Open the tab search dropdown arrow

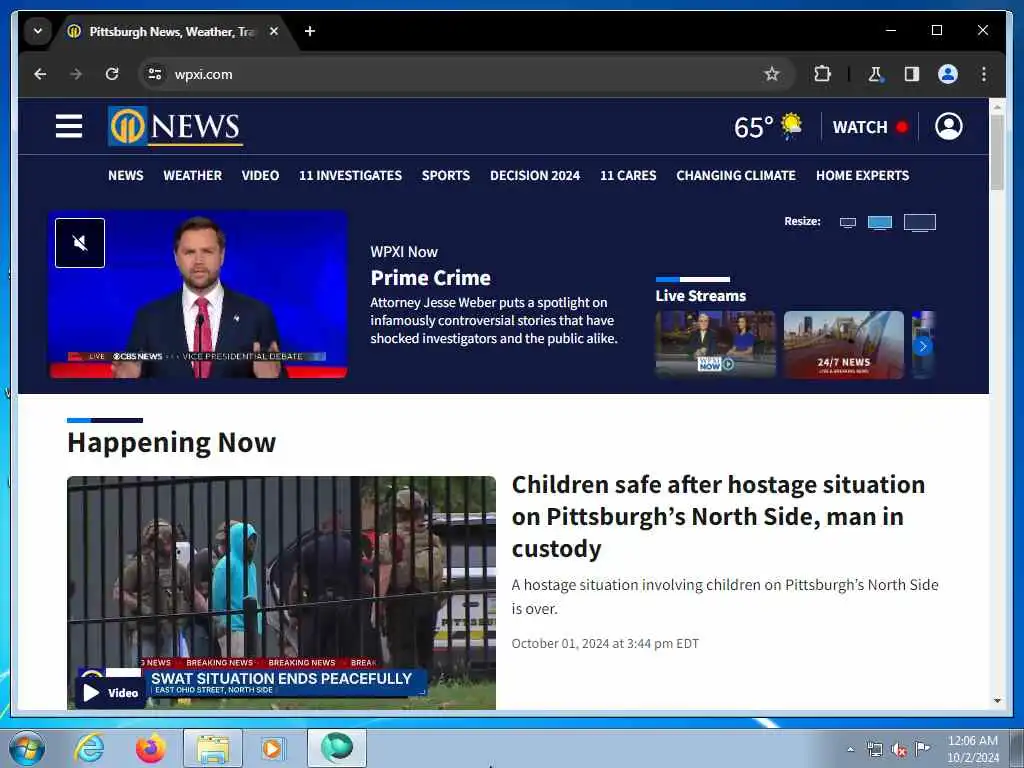click(x=38, y=31)
